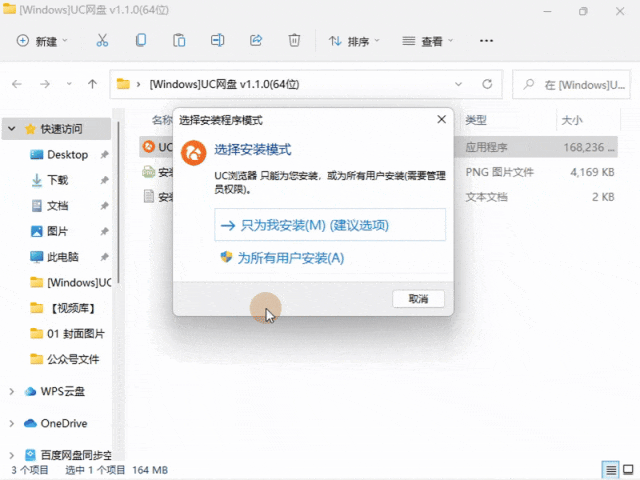The image size is (640, 480).
Task: Click pin icon next to 图片
Action: click(x=104, y=231)
